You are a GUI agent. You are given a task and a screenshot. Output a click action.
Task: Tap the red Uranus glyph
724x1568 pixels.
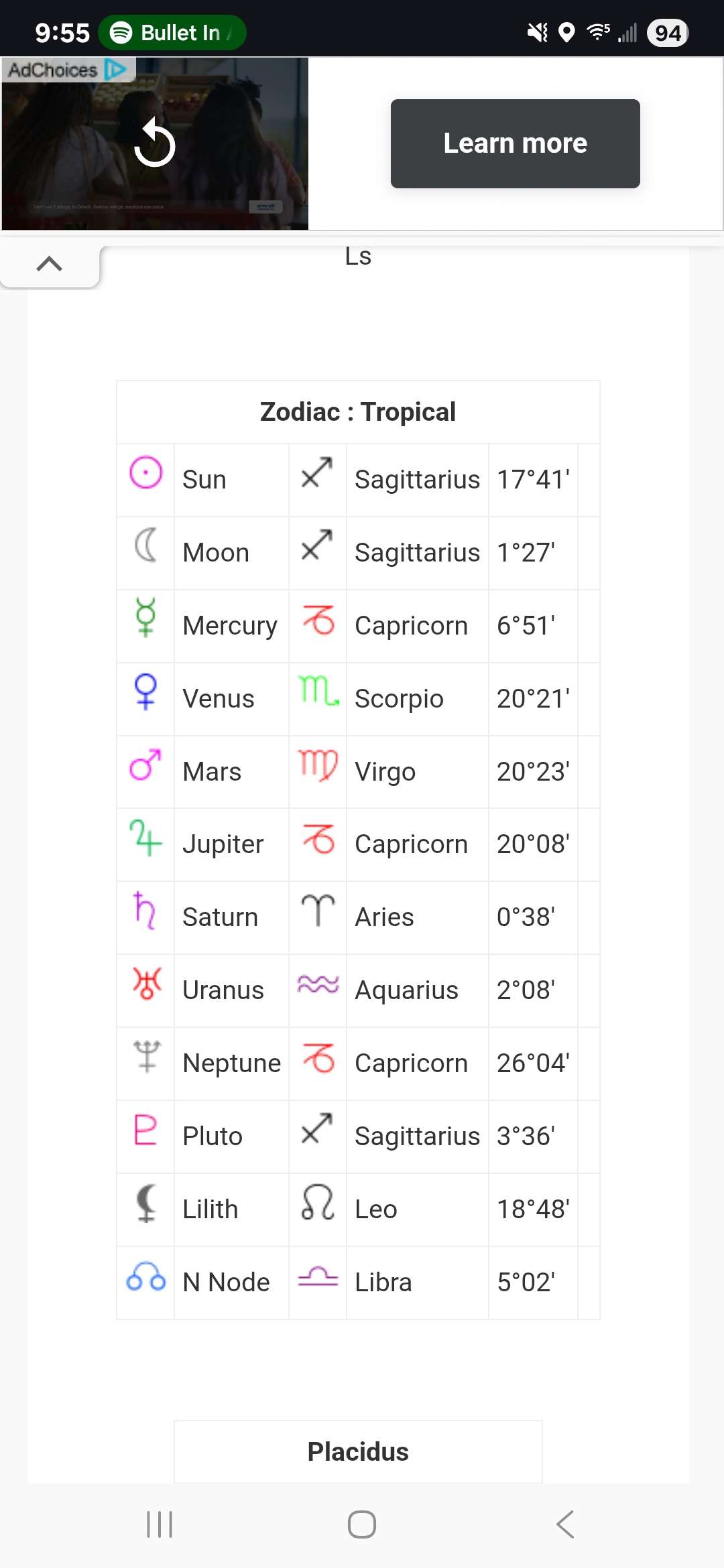click(147, 984)
